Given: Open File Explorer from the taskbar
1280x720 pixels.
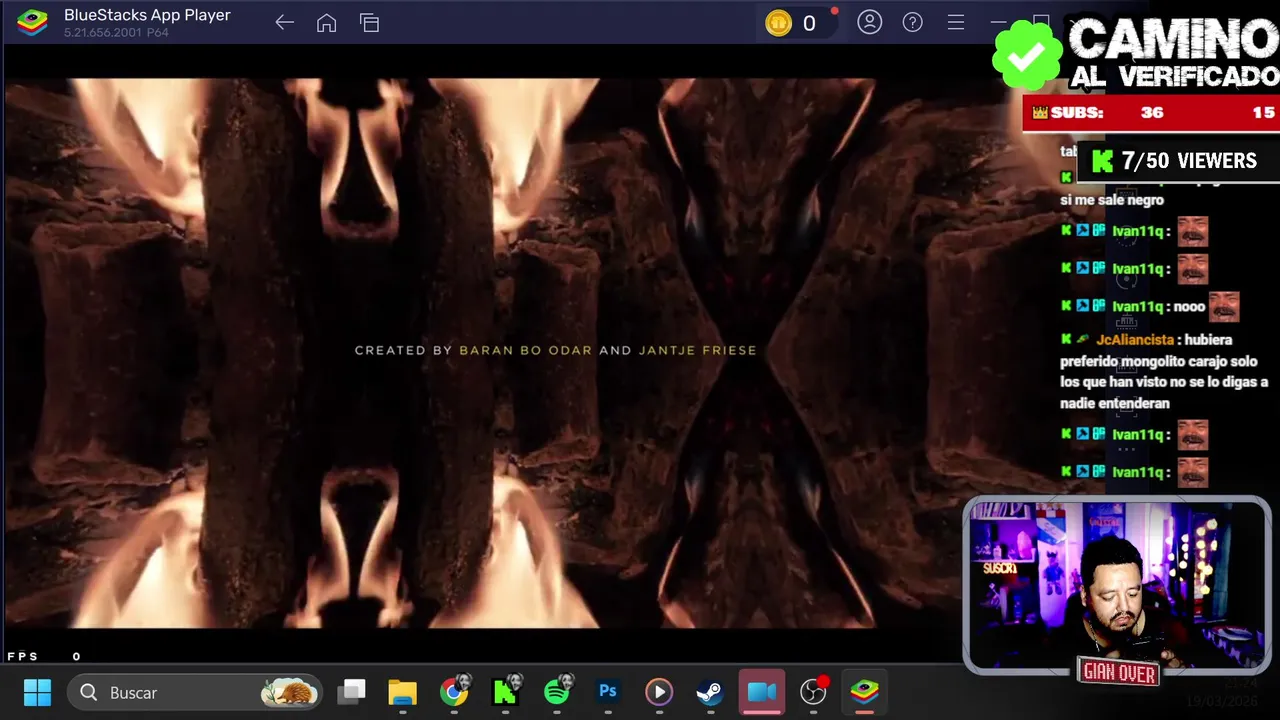Looking at the screenshot, I should pos(403,692).
